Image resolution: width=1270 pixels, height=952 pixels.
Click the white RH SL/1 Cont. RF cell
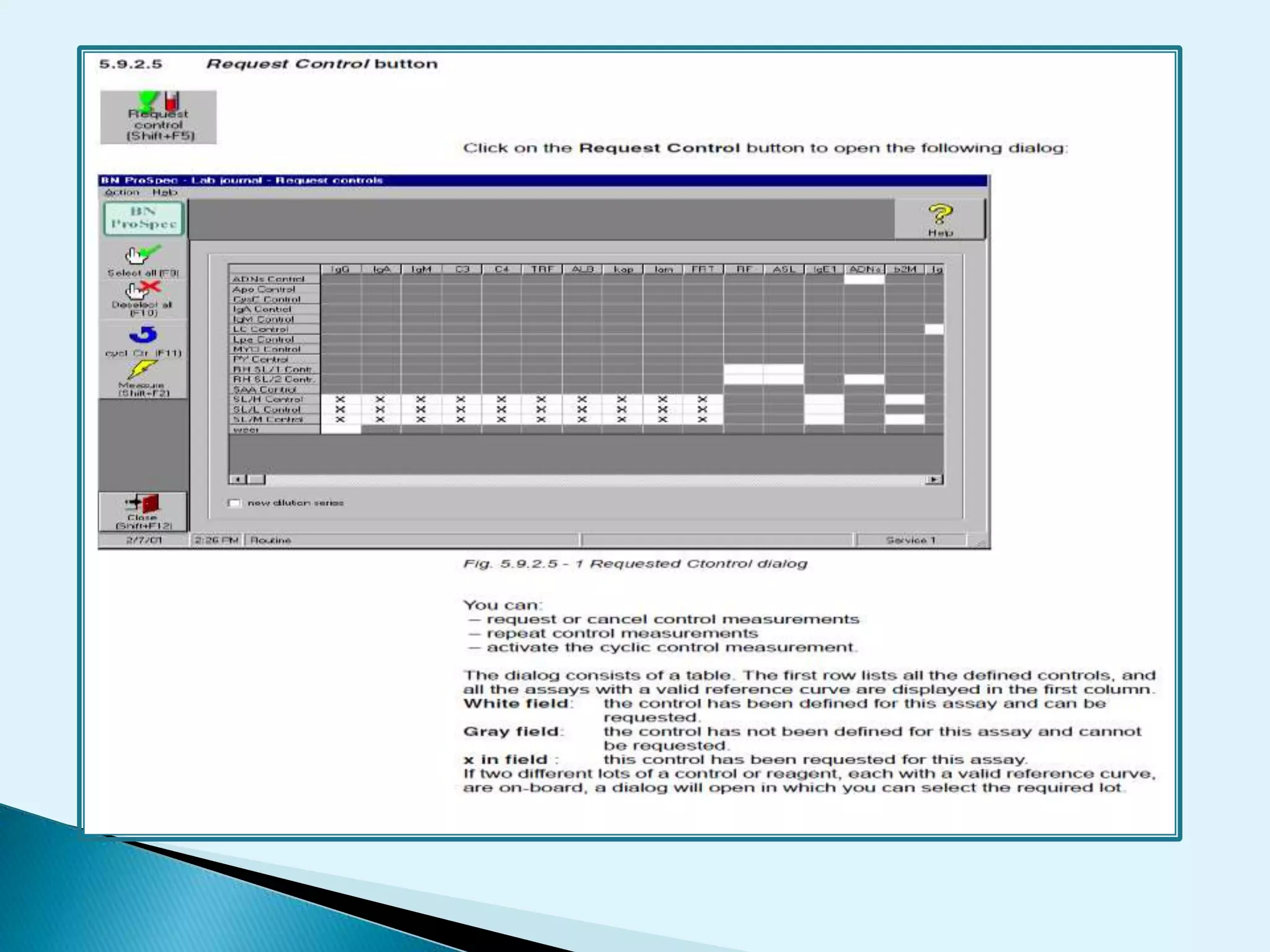click(x=743, y=369)
